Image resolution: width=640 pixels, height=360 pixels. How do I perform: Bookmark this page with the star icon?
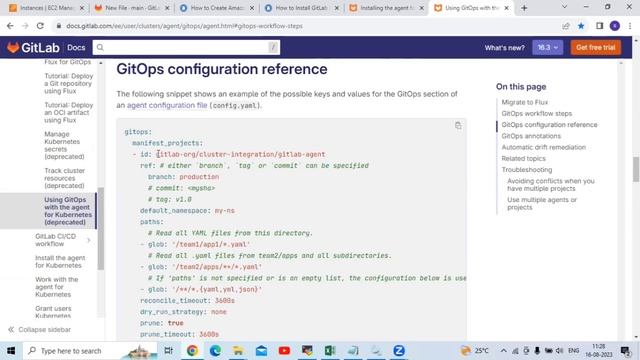tap(581, 26)
